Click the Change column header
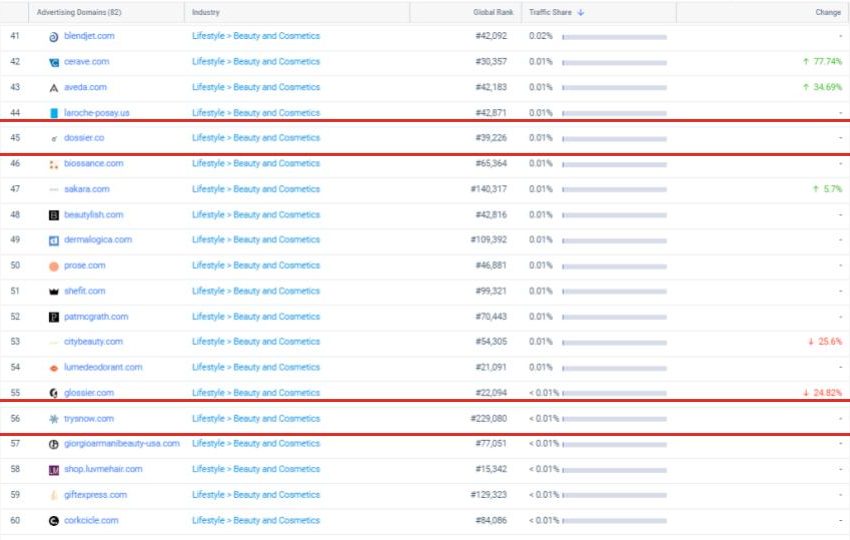850x540 pixels. coord(828,12)
